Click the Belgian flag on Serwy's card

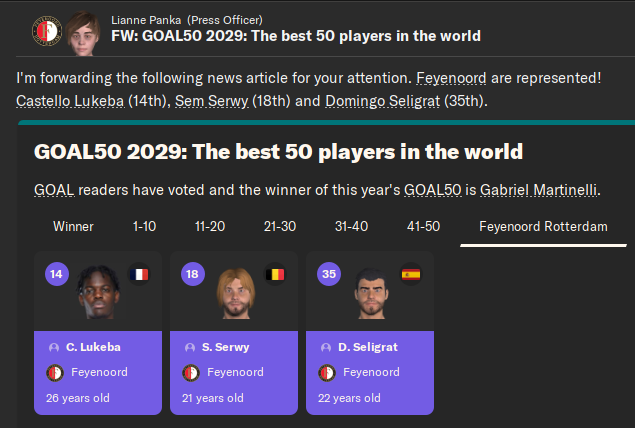click(x=275, y=275)
